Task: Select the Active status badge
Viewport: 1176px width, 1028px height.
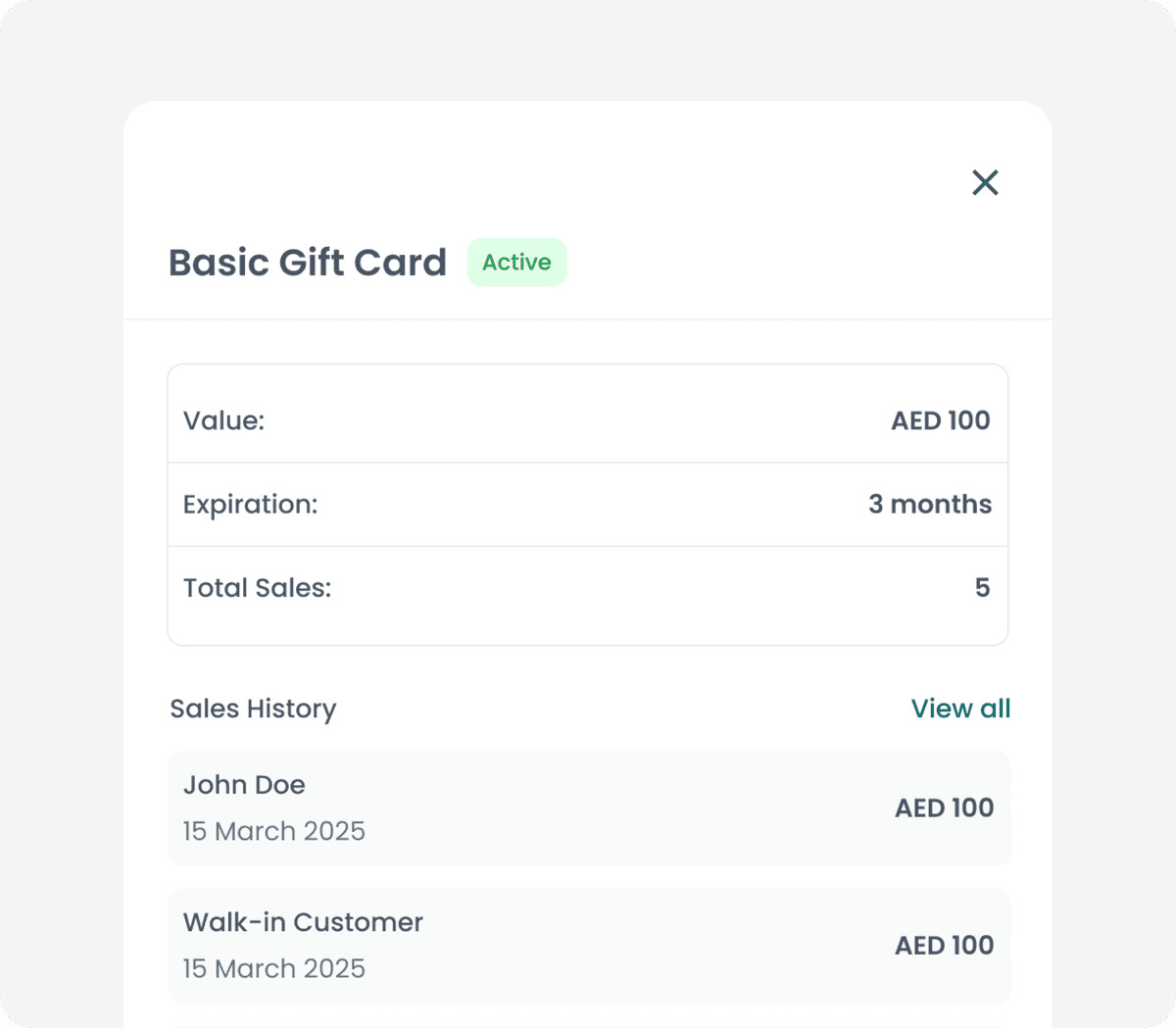Action: point(516,262)
